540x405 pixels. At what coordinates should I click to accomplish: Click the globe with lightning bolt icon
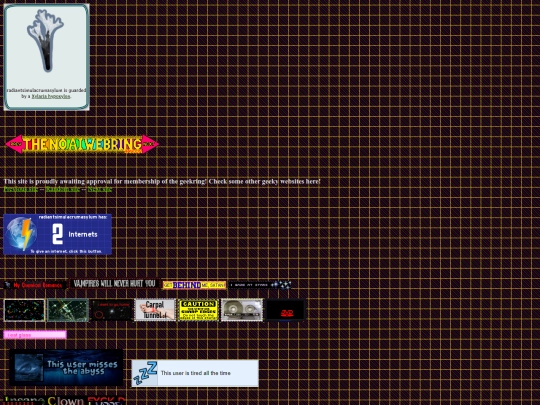pos(21,234)
